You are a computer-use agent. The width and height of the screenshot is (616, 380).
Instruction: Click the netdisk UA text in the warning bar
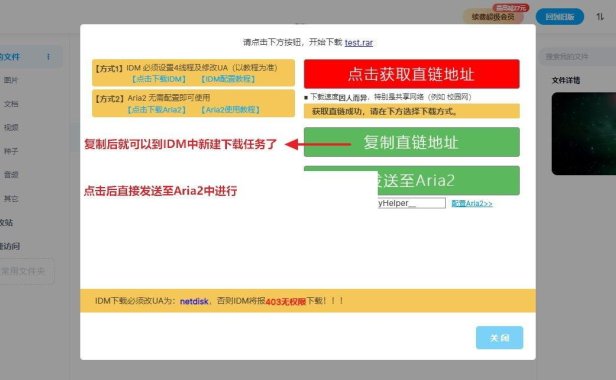tap(194, 301)
